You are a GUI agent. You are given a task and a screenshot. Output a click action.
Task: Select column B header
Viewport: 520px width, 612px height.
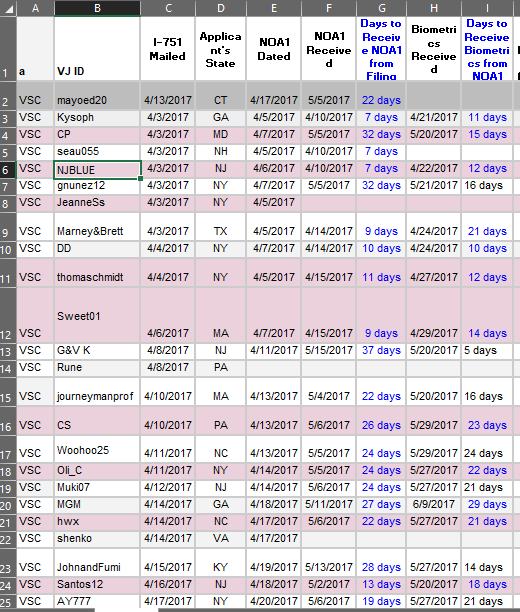[x=97, y=8]
